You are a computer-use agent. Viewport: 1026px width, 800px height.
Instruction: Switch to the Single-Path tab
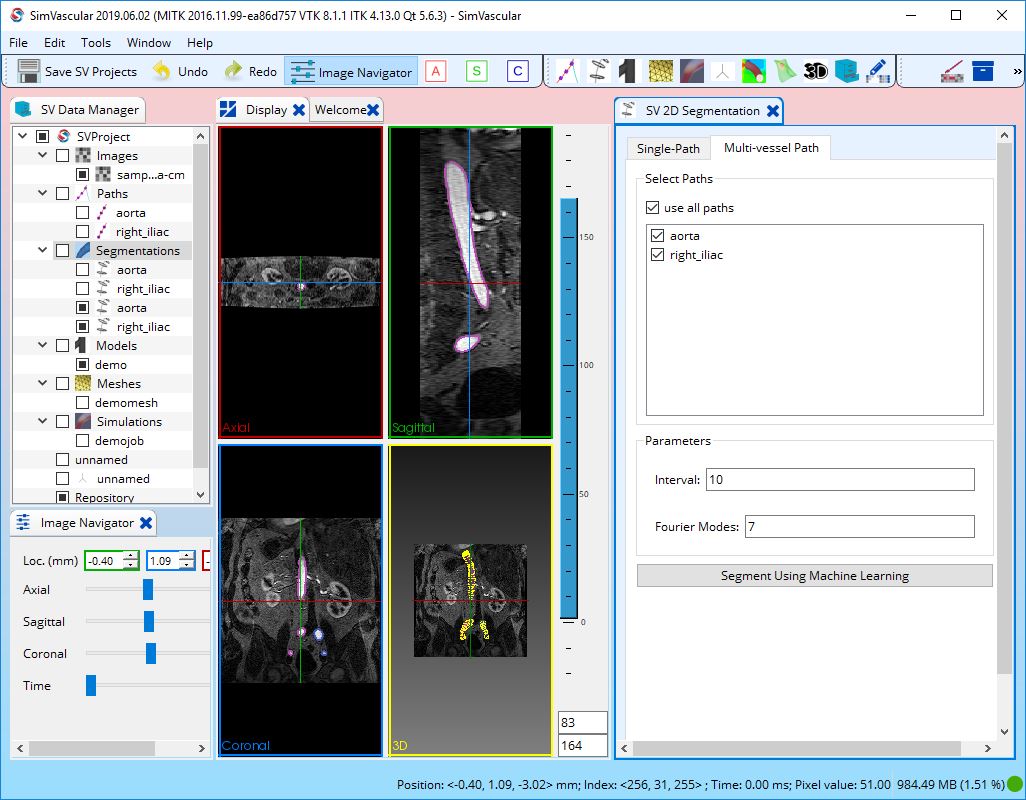[x=667, y=147]
